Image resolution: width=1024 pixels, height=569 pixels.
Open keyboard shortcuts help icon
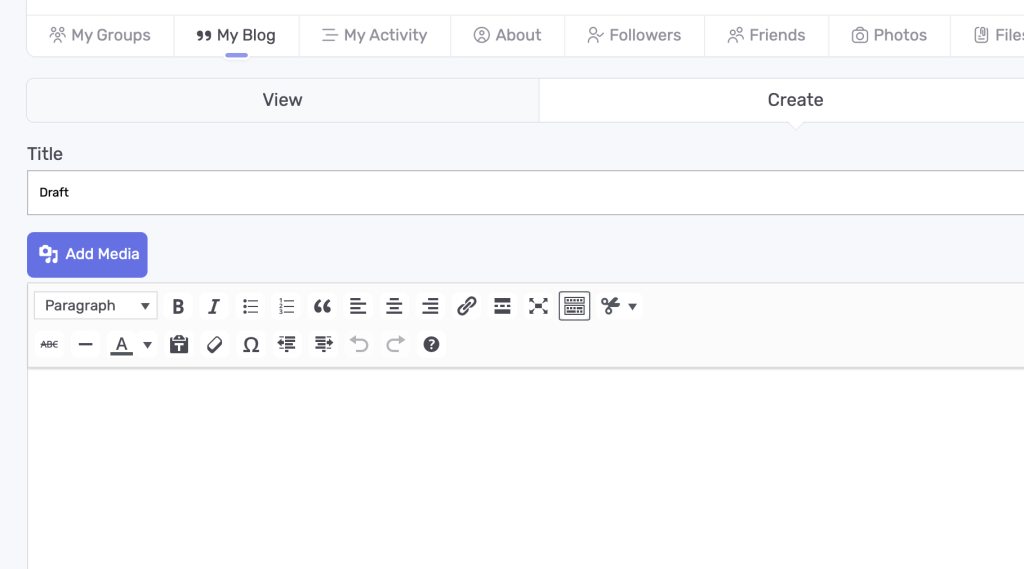[x=431, y=344]
